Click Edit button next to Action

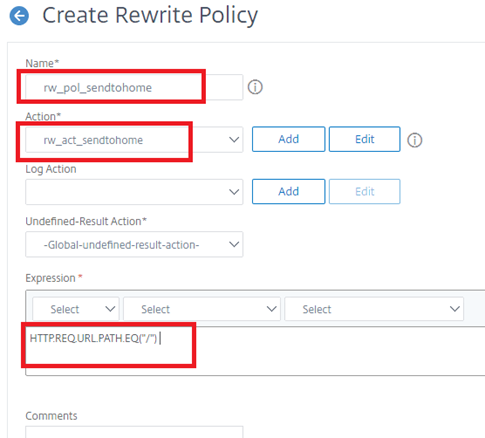click(x=364, y=139)
